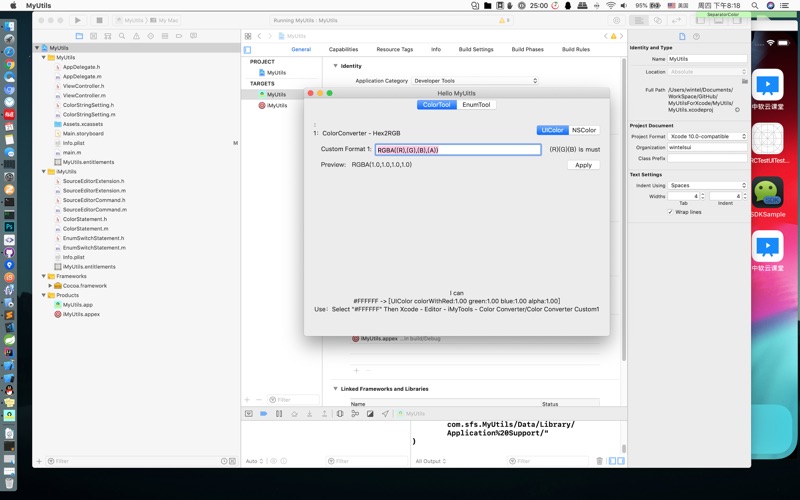
Task: Open the related items grid icon in jump bar
Action: point(248,36)
